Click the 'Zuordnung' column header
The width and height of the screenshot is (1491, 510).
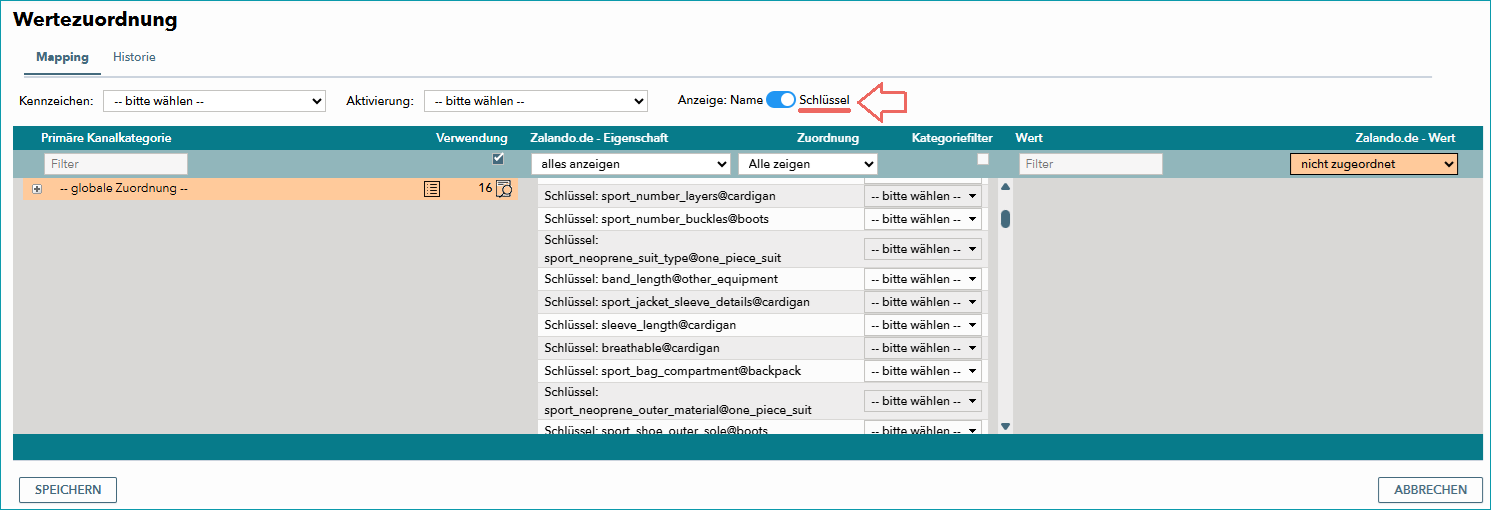pos(827,138)
